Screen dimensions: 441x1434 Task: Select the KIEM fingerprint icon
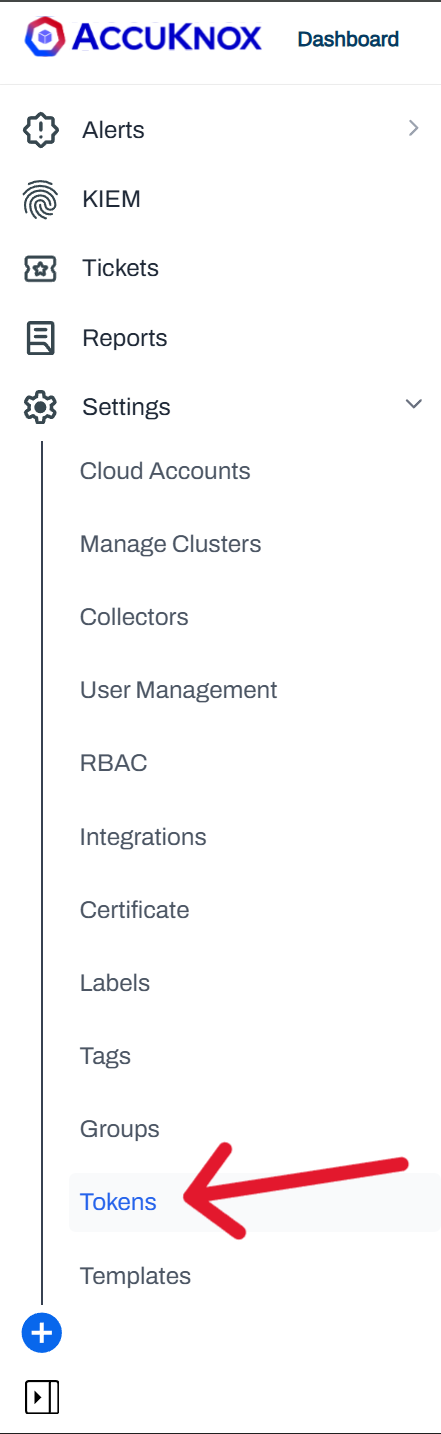tap(41, 200)
